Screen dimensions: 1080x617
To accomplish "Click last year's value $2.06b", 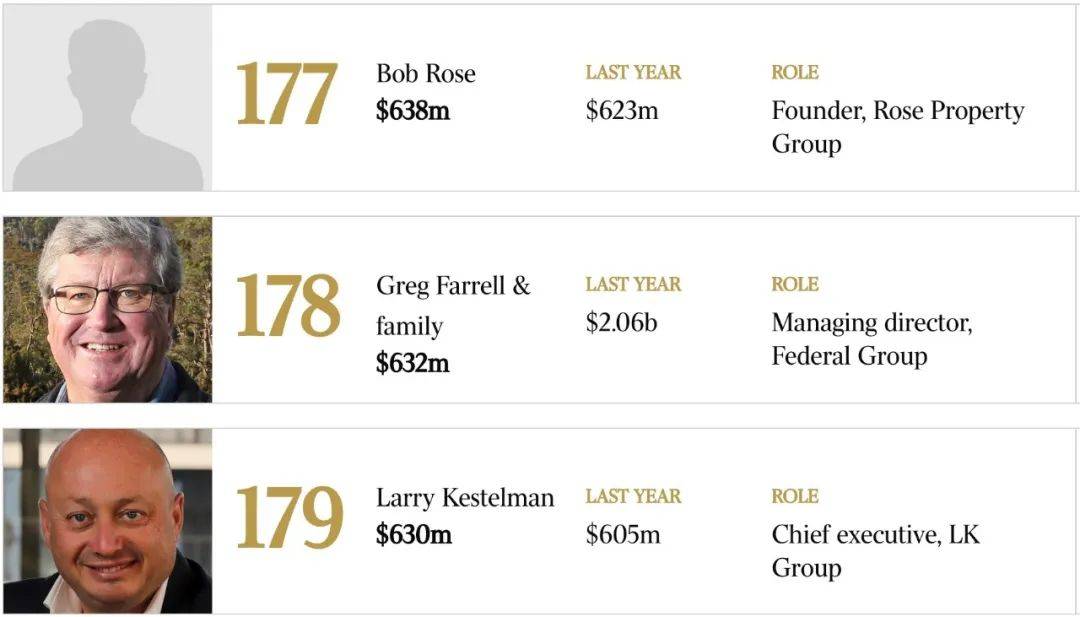I will click(x=621, y=323).
